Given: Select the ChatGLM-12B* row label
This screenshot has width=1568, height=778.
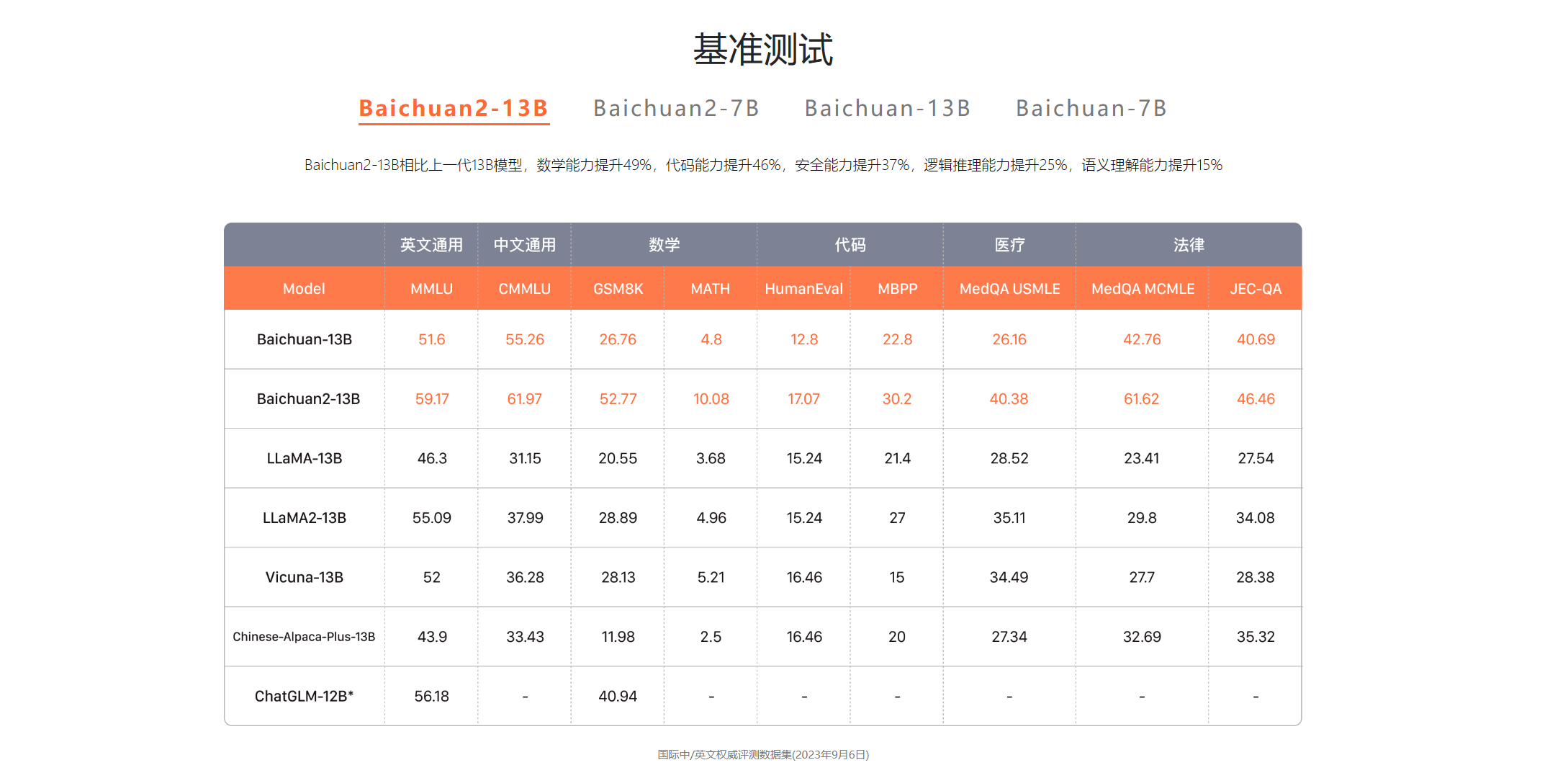Looking at the screenshot, I should pyautogui.click(x=305, y=696).
